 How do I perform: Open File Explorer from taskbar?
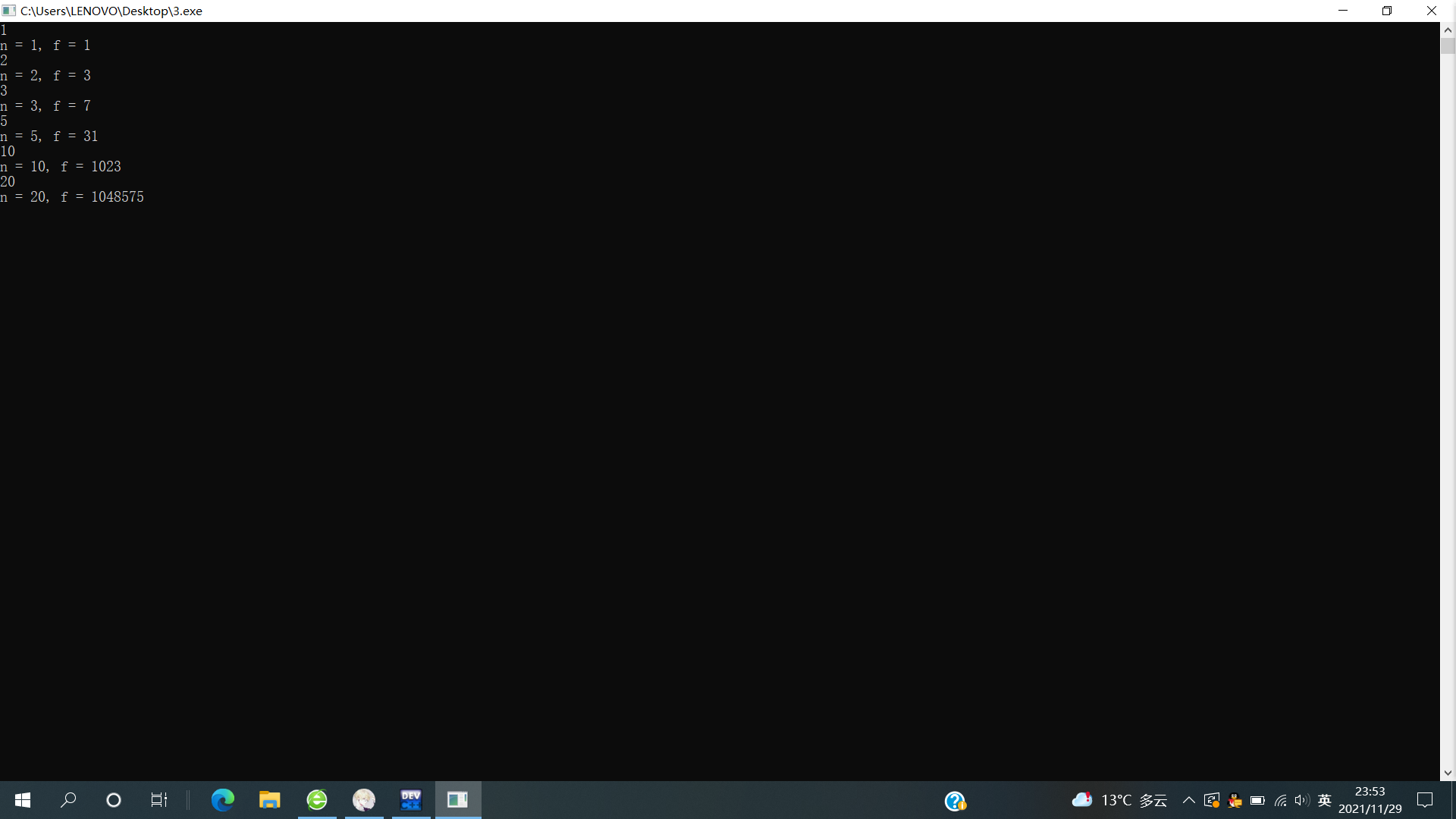coord(269,800)
